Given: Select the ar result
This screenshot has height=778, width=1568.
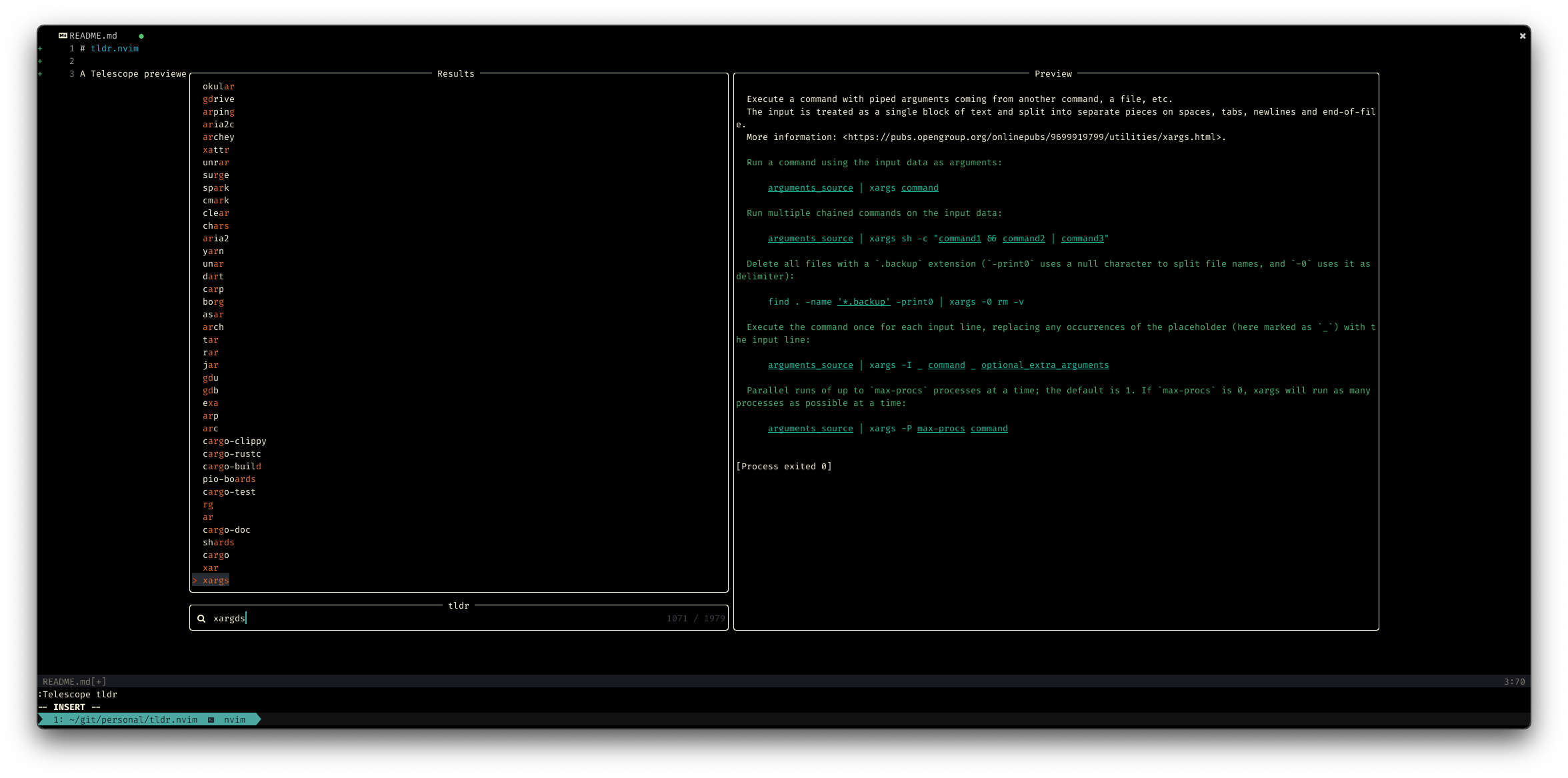Looking at the screenshot, I should click(208, 517).
